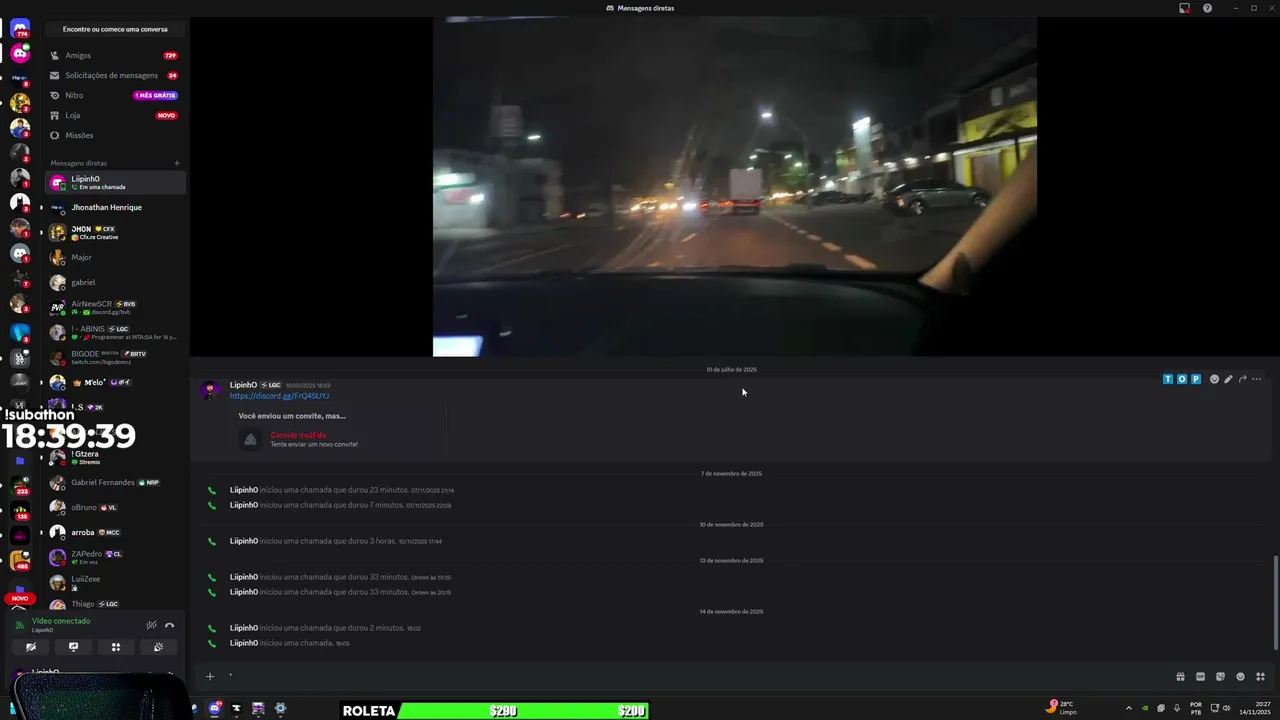
Task: Click Encontre ou comece uma conversa search
Action: [115, 29]
